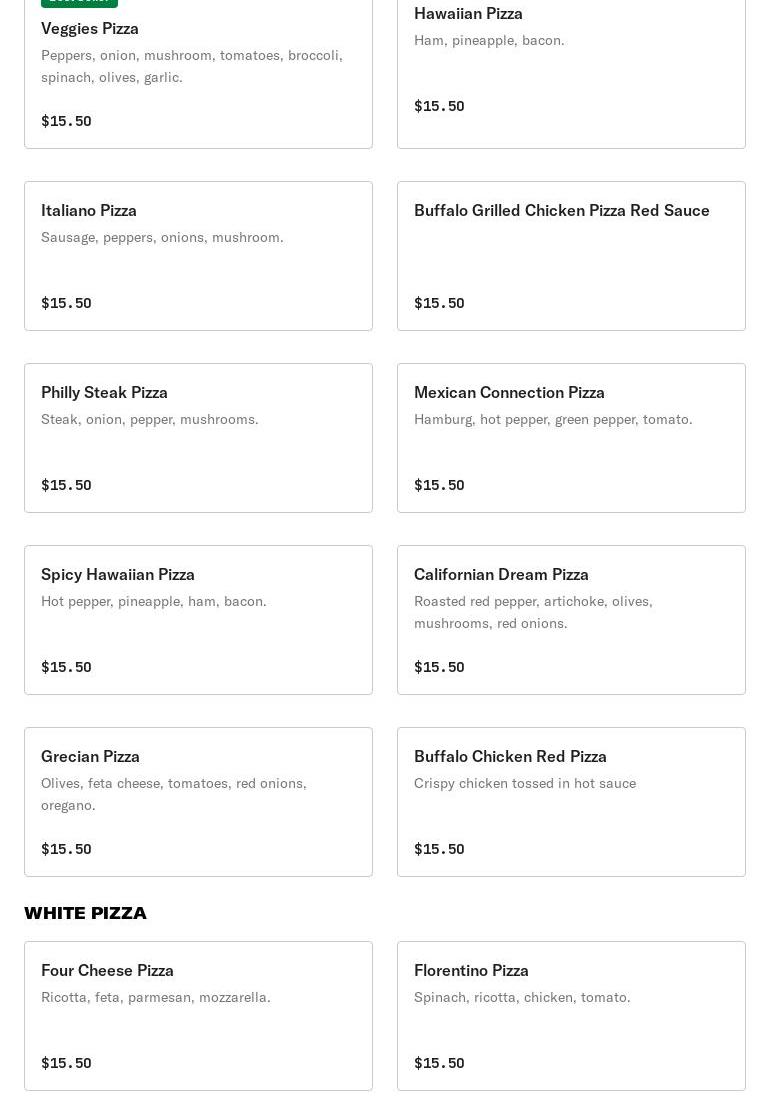This screenshot has width=770, height=1106.
Task: Select the Grecian Pizza item
Action: 198,802
